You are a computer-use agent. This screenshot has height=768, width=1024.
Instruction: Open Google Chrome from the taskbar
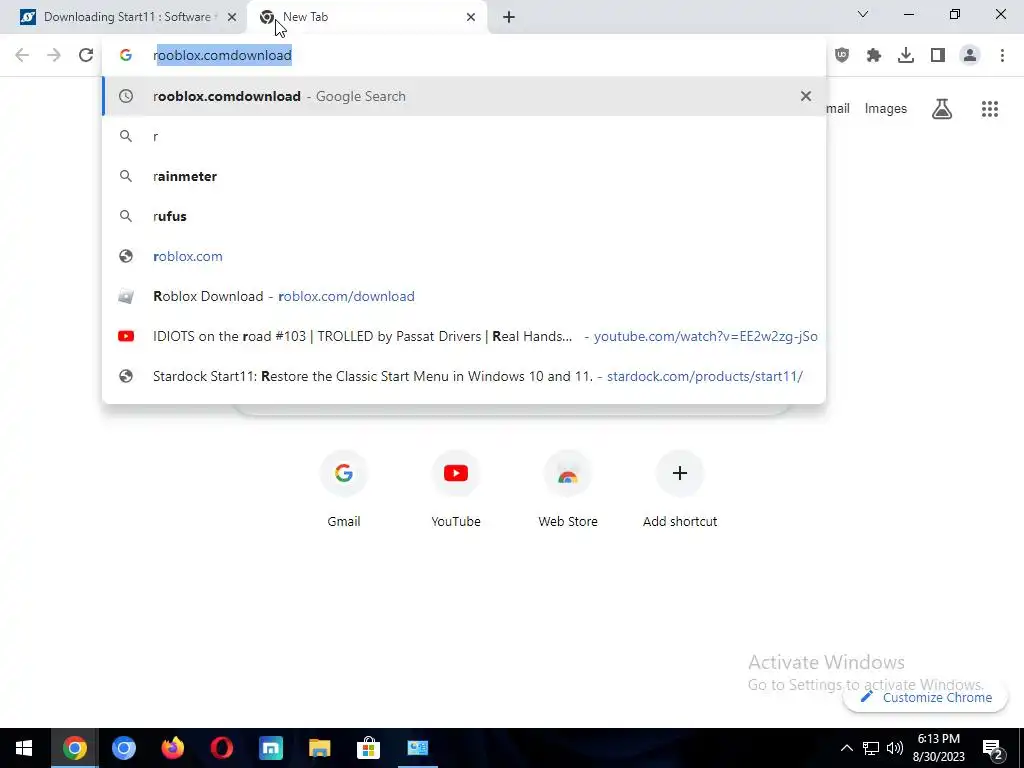click(x=74, y=748)
